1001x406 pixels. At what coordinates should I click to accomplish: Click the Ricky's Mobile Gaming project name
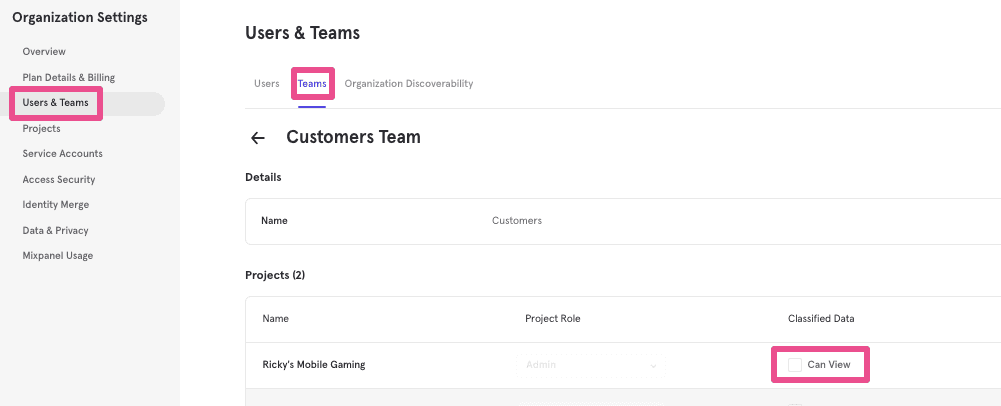click(x=313, y=365)
